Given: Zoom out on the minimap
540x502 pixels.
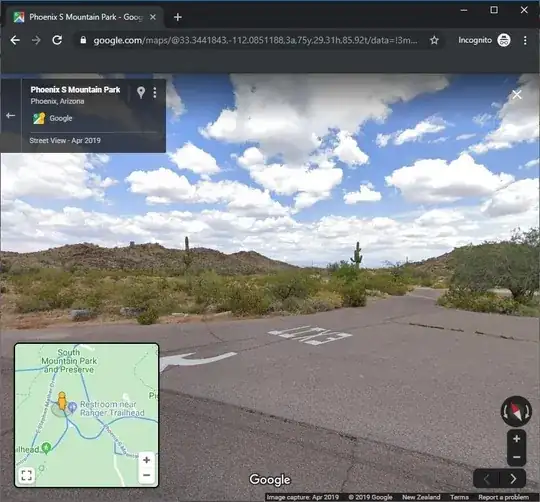Looking at the screenshot, I should pos(147,475).
